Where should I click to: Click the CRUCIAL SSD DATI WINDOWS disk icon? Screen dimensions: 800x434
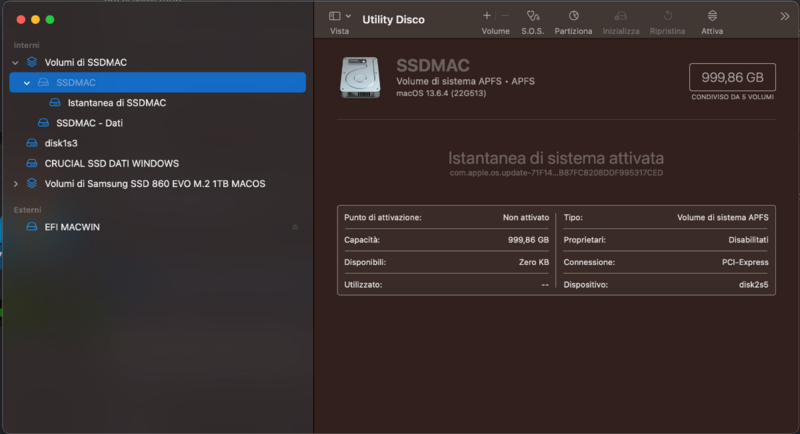32,163
